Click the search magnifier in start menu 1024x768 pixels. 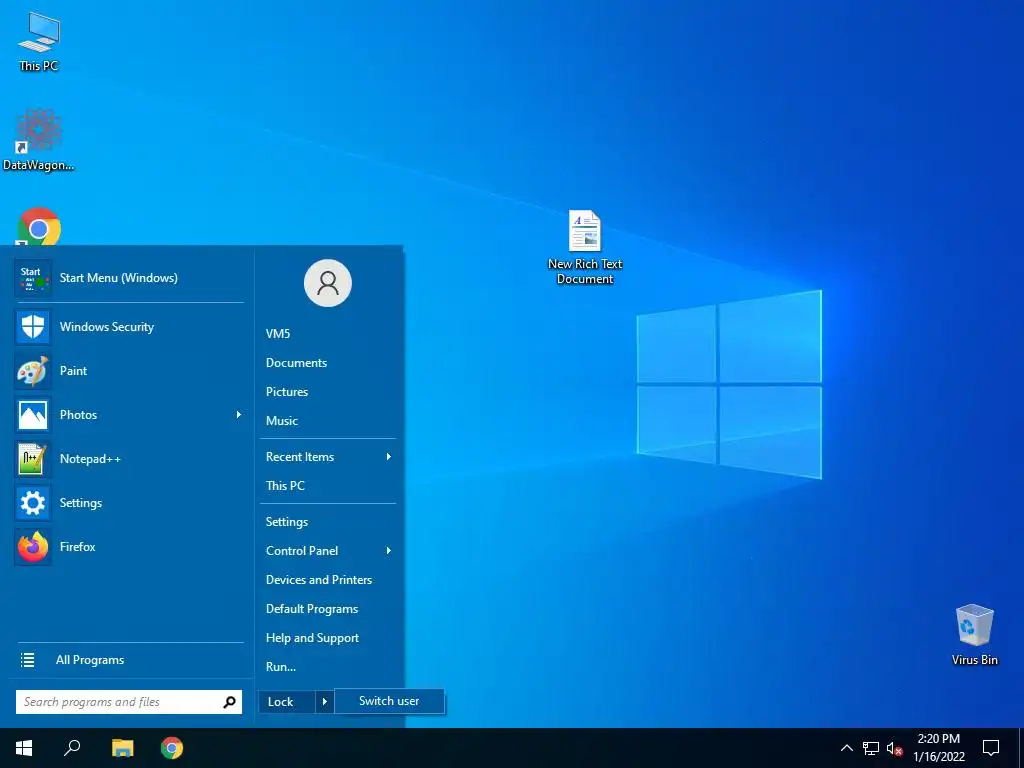point(229,702)
